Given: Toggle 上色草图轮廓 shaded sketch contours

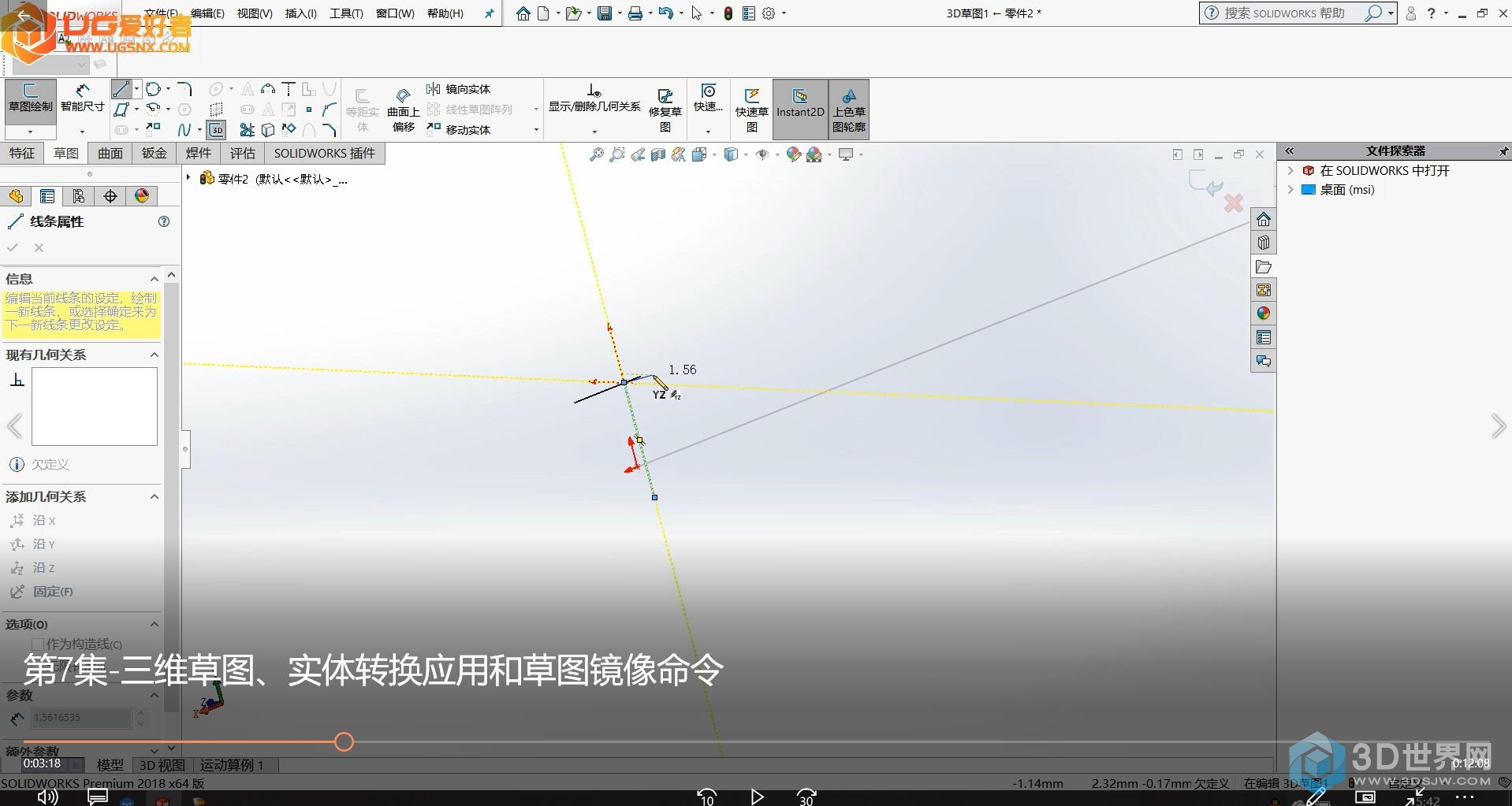Looking at the screenshot, I should click(849, 110).
